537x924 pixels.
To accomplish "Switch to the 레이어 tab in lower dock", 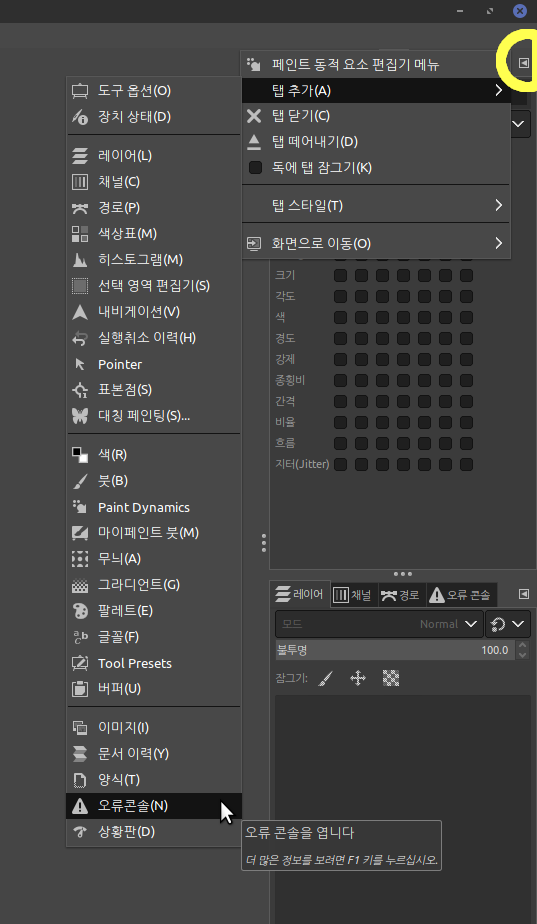I will (x=299, y=595).
